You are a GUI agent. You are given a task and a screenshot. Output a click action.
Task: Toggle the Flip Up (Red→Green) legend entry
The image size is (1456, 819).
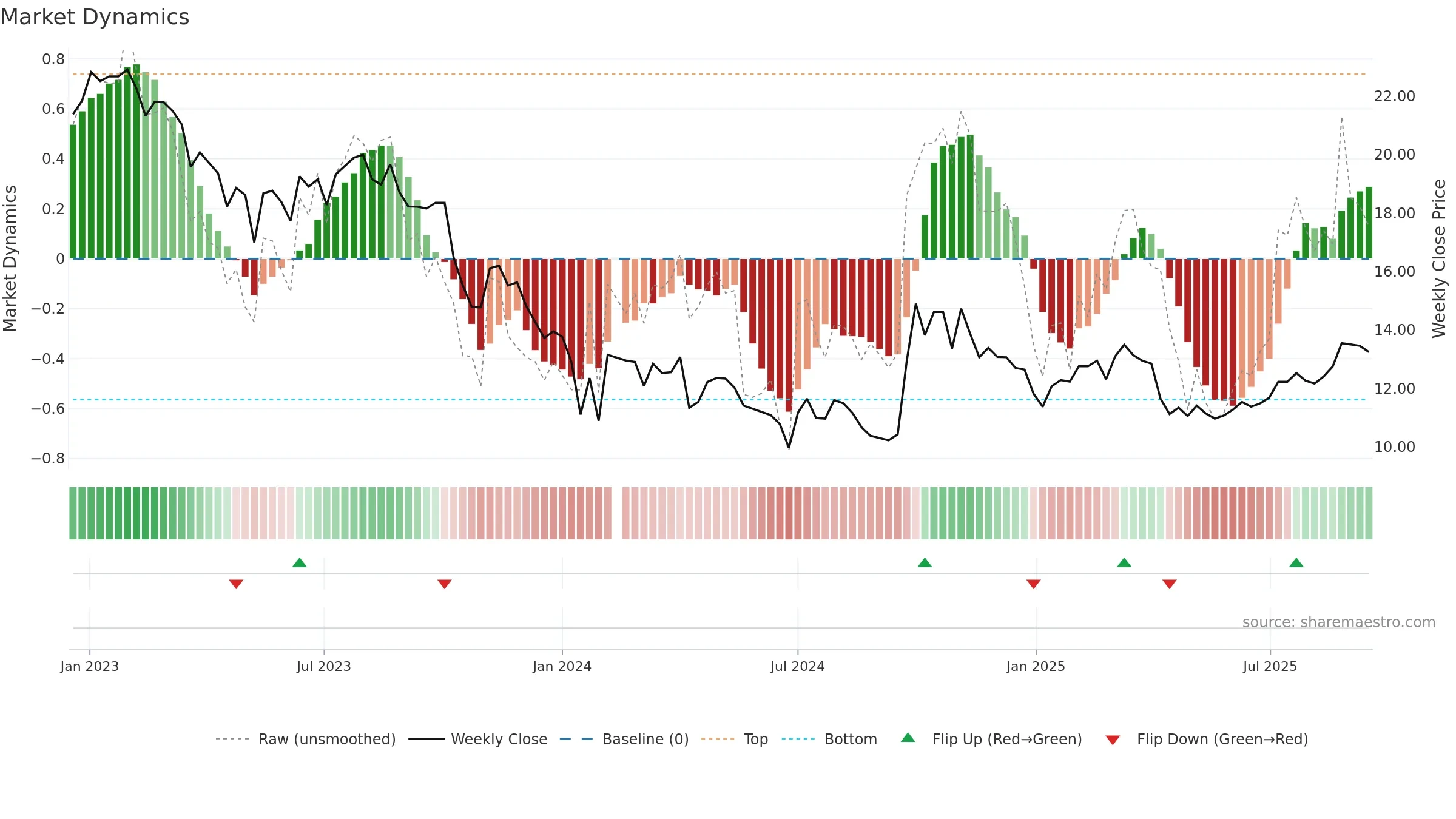991,739
